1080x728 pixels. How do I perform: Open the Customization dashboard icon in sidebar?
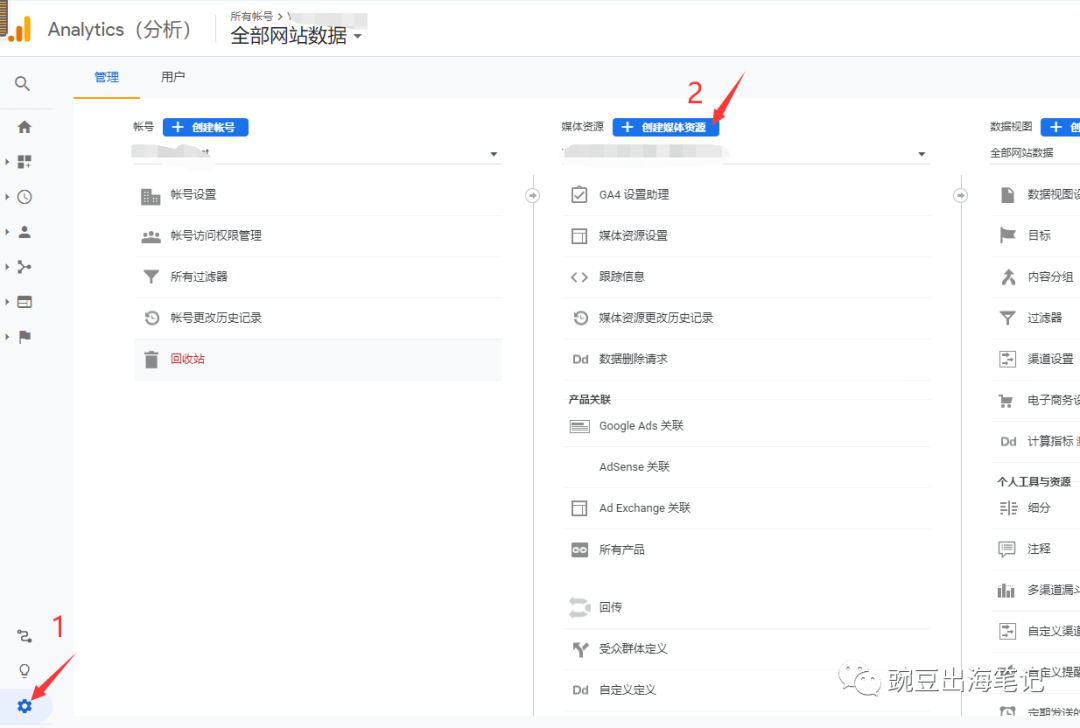pos(25,162)
